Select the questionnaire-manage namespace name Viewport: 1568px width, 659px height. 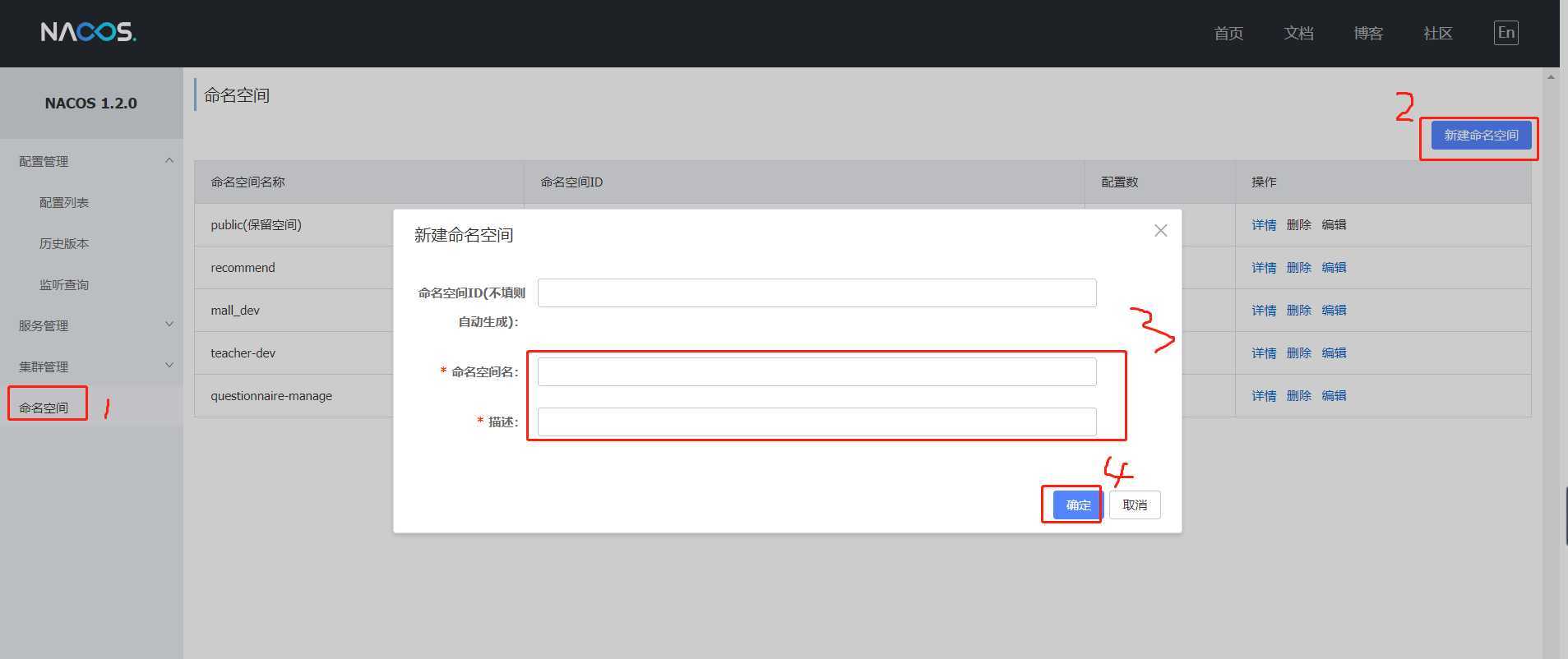271,396
